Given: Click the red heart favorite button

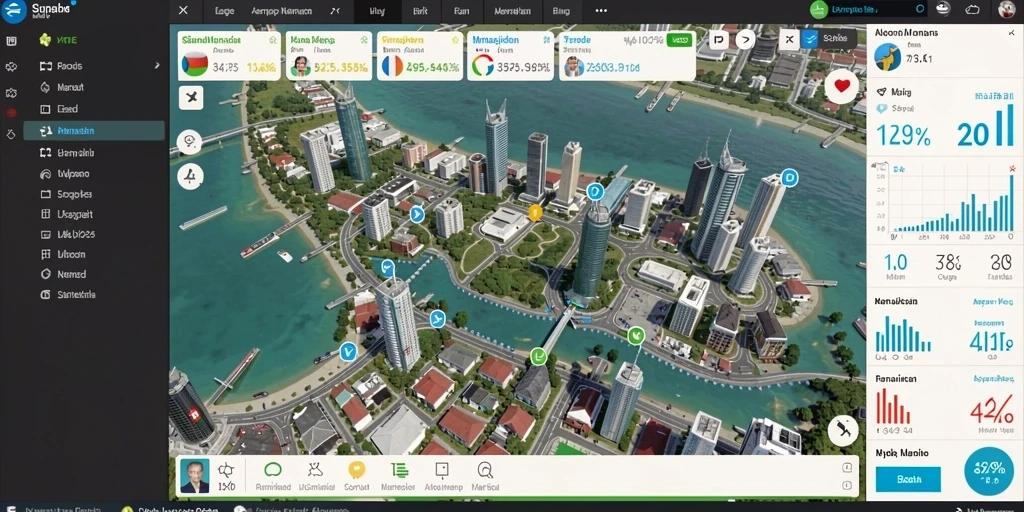Looking at the screenshot, I should [842, 86].
